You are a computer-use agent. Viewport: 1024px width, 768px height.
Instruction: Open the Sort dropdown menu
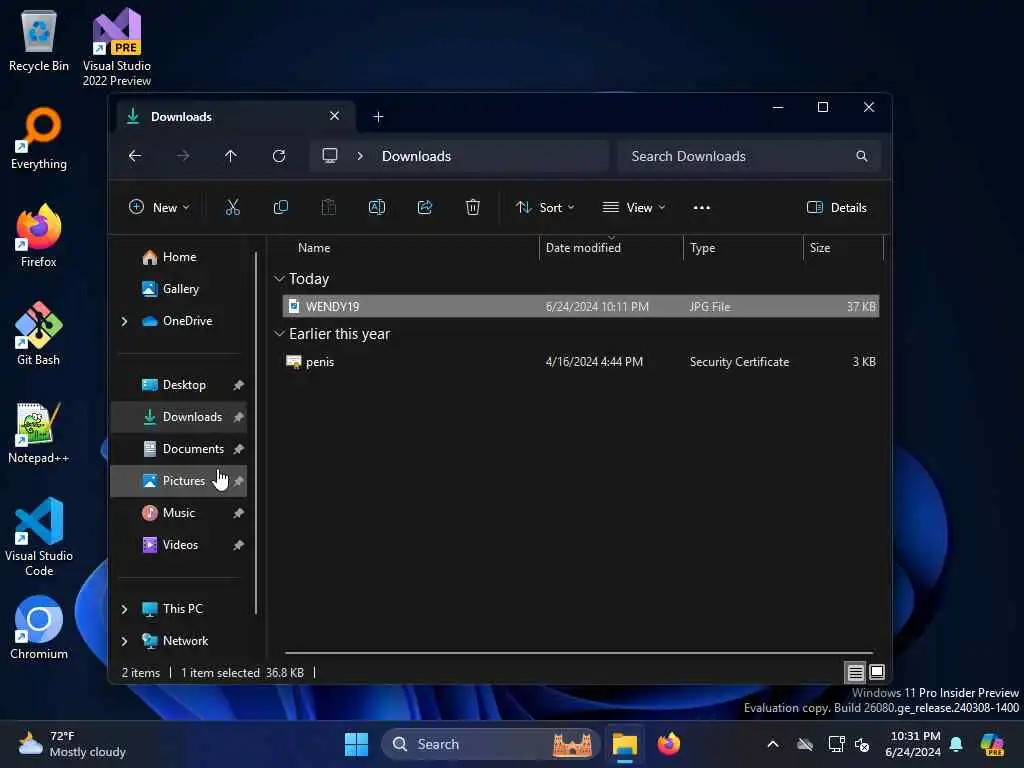(x=545, y=208)
